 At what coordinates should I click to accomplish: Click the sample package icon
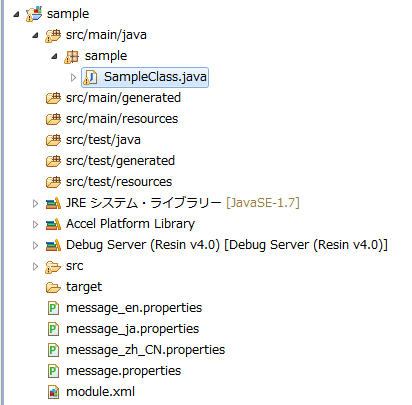(72, 57)
